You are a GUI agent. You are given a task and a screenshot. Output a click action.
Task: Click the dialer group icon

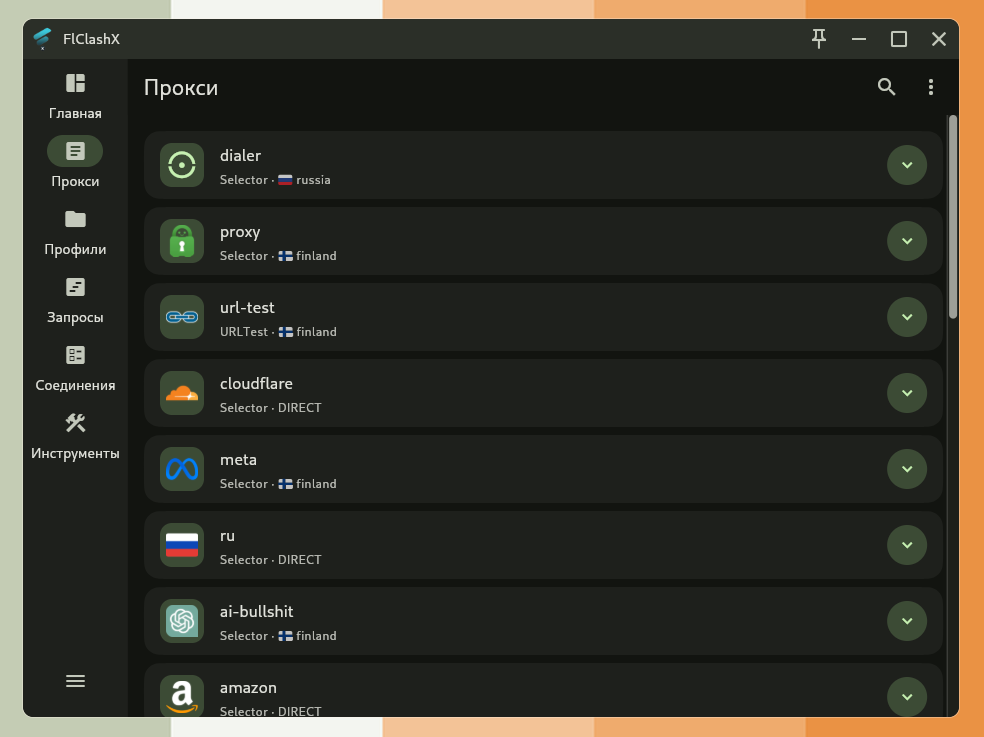(181, 165)
